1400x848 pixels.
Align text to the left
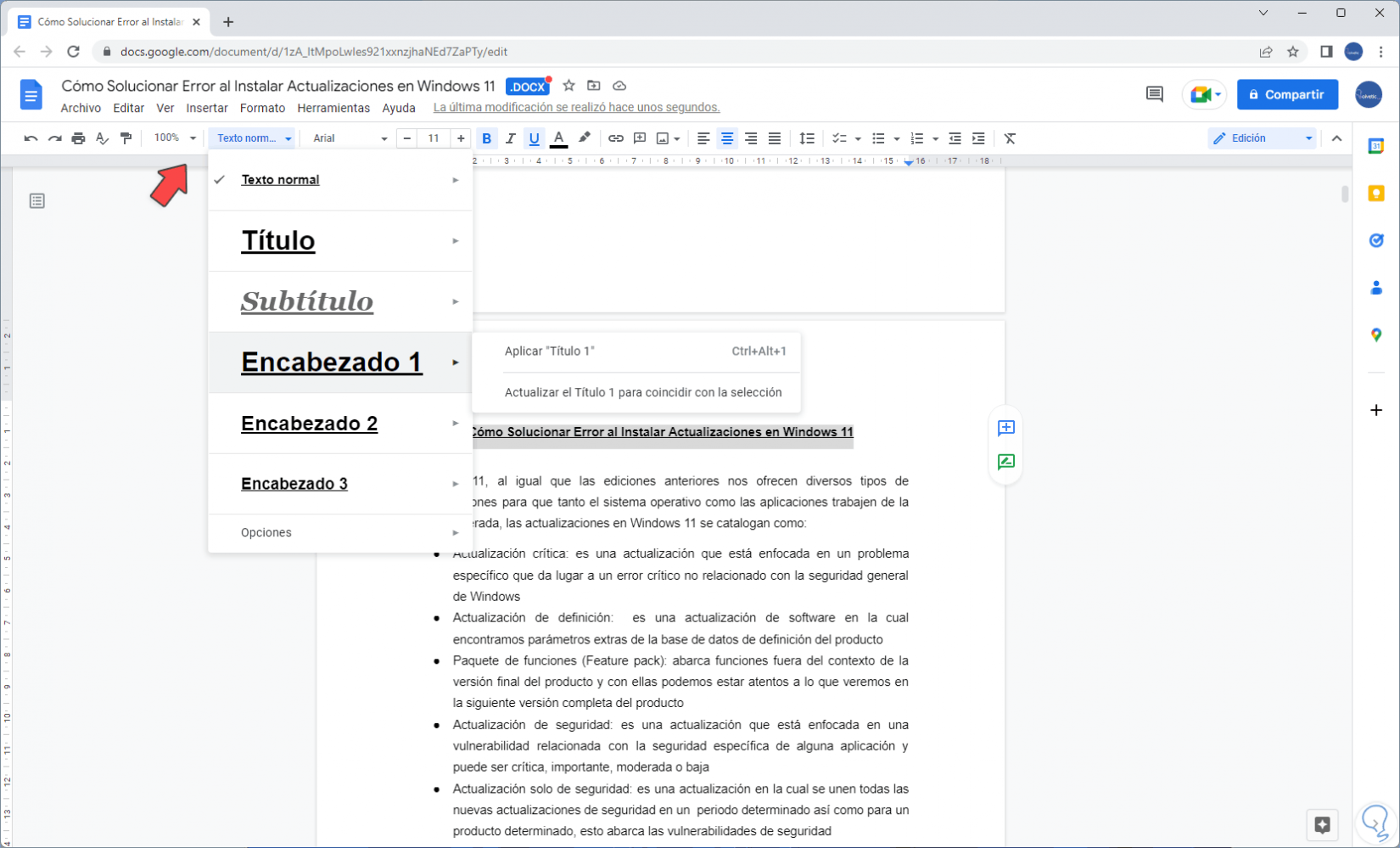point(703,138)
